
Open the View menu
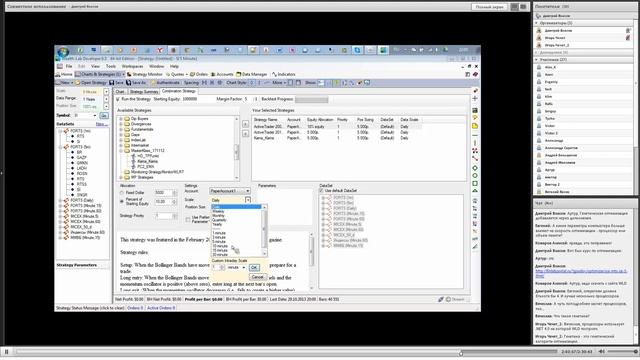[x=95, y=66]
